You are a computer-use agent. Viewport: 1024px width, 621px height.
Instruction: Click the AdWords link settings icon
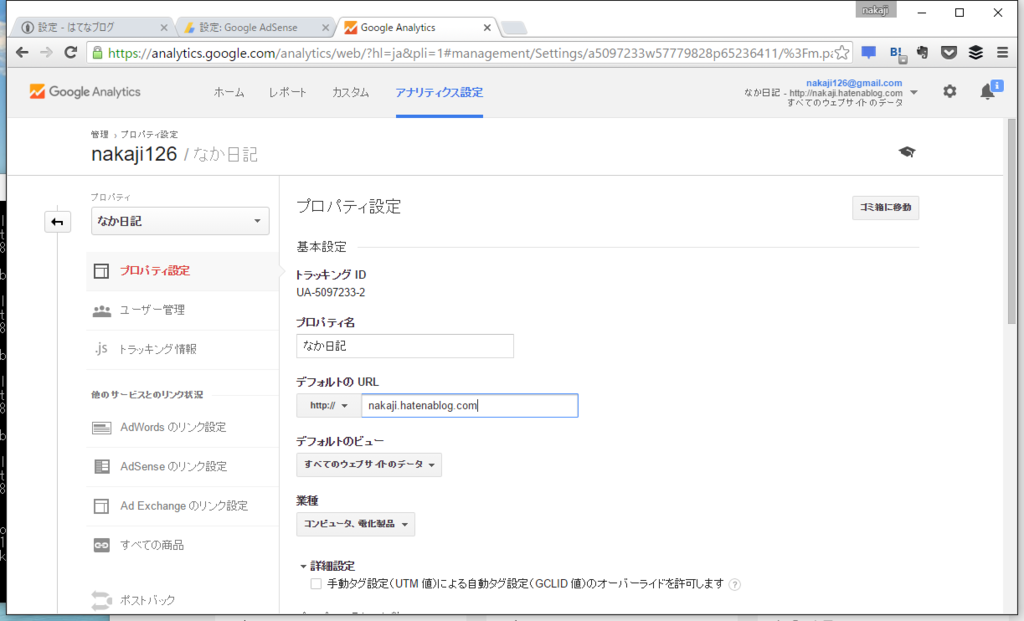101,428
